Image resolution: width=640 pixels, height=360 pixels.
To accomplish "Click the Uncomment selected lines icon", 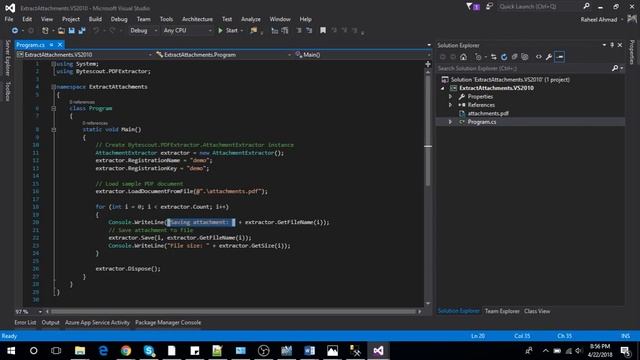I will click(x=309, y=31).
